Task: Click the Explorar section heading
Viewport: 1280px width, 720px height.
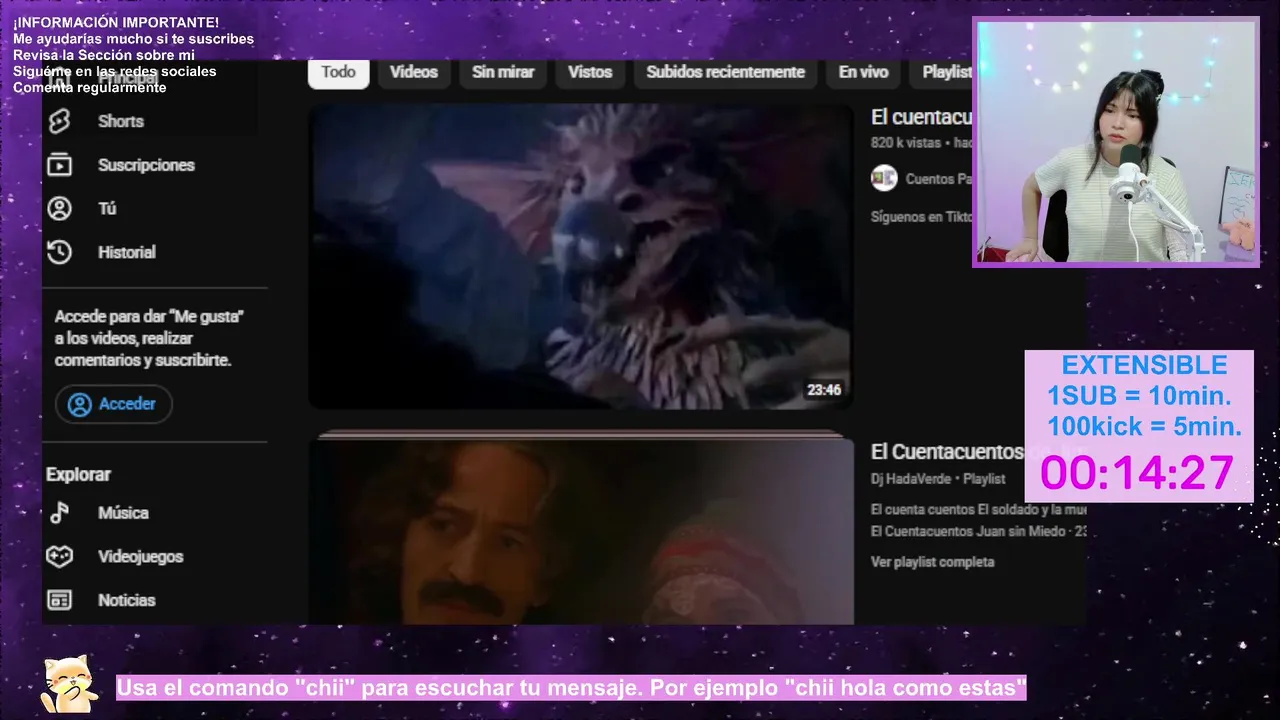Action: click(78, 474)
